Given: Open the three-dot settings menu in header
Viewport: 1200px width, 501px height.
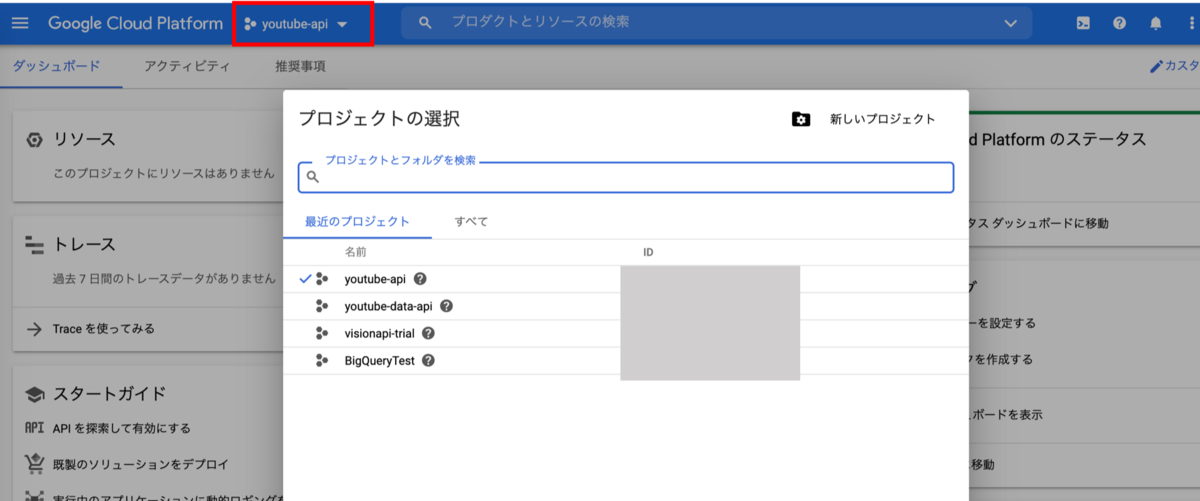Looking at the screenshot, I should [1190, 23].
